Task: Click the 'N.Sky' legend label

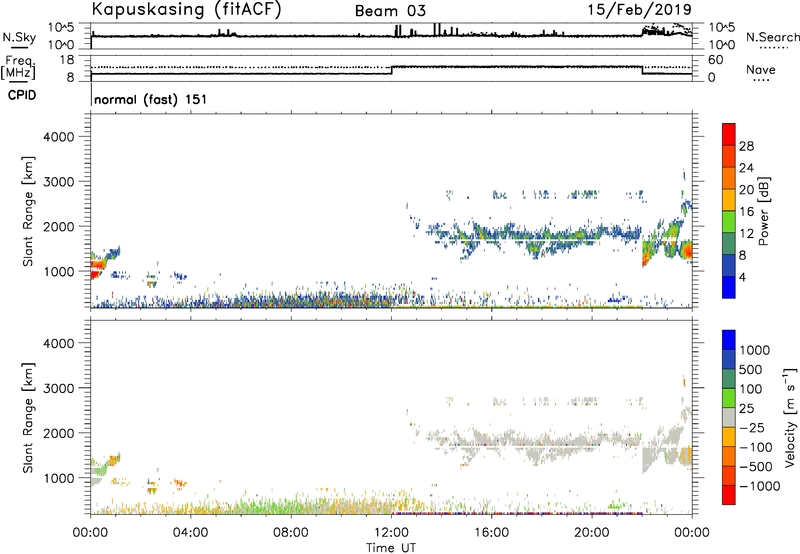Action: coord(19,37)
